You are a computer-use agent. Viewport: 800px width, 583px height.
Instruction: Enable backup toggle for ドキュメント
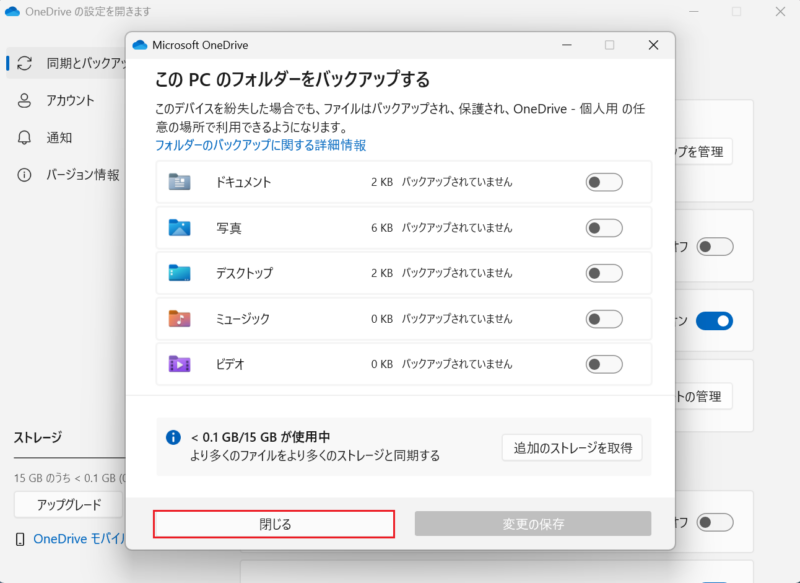pos(604,182)
